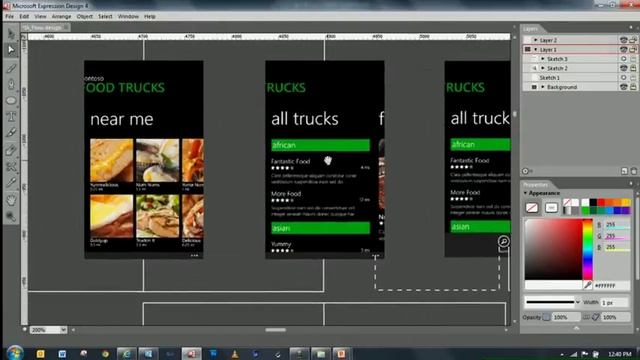The image size is (640, 360).
Task: Open the Help menu
Action: [150, 16]
